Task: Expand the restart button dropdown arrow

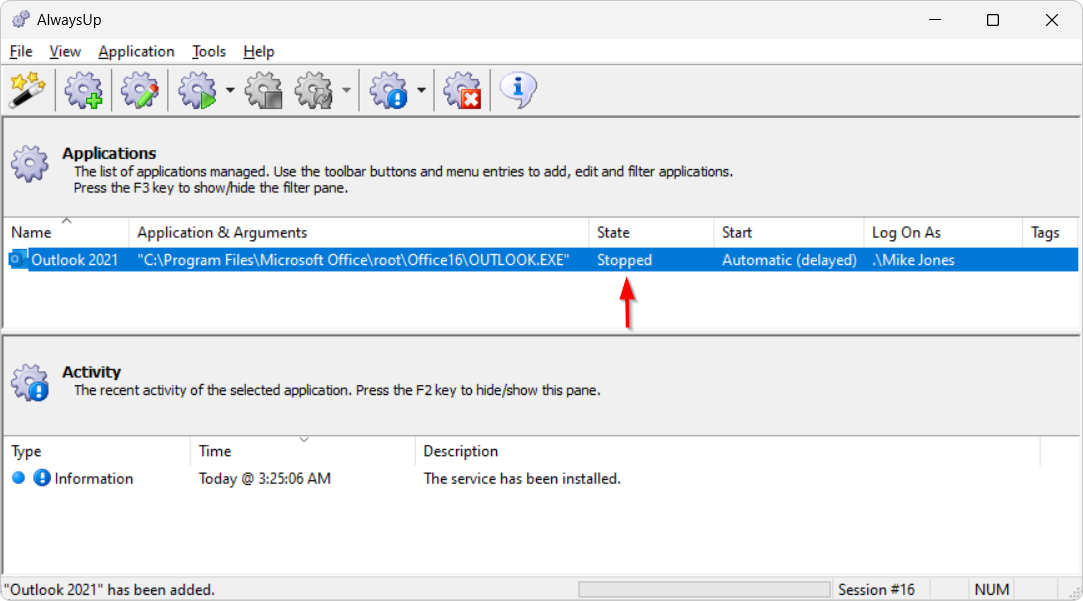Action: pyautogui.click(x=346, y=90)
